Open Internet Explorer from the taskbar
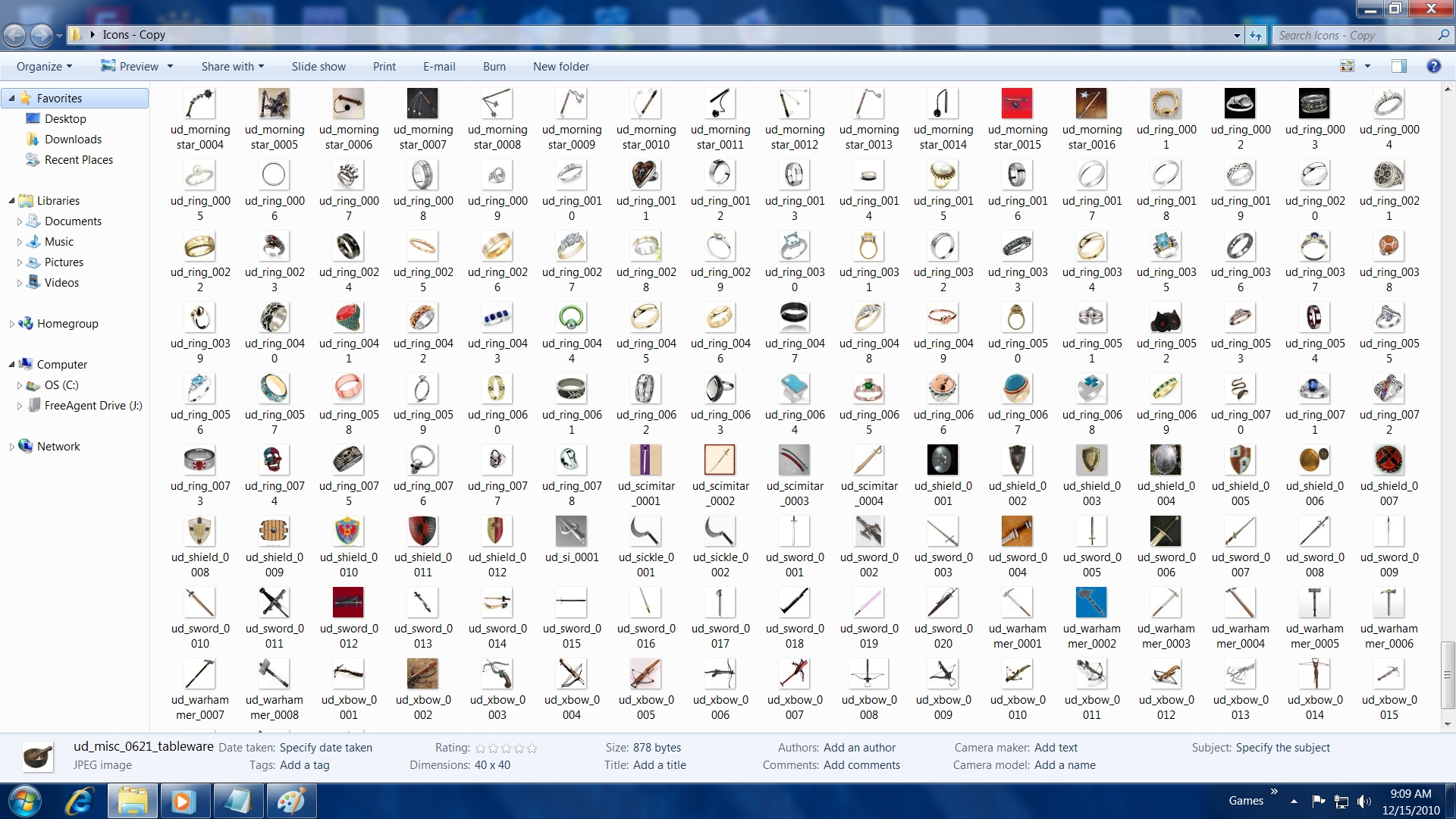Screen dimensions: 1456x819 [79, 801]
